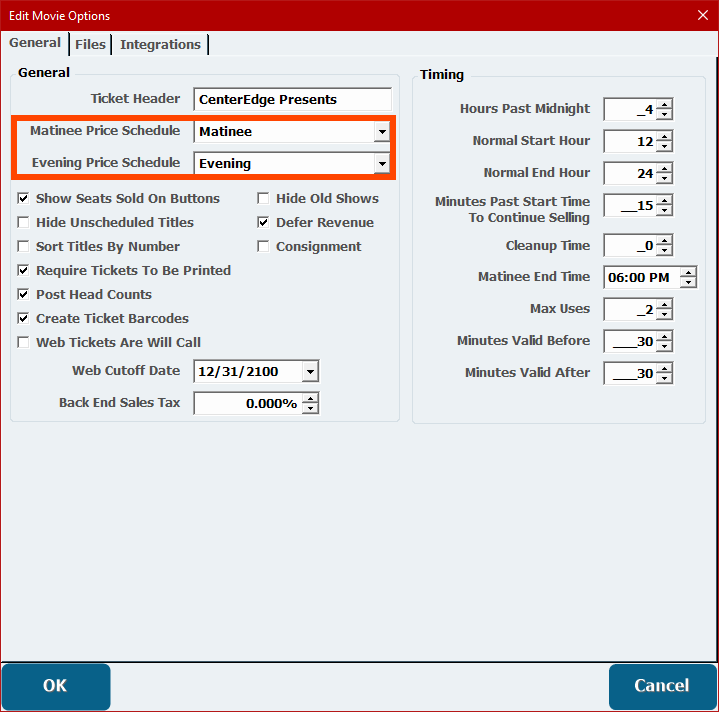
Task: Enable Web Tickets Are Will Call
Action: coord(25,343)
